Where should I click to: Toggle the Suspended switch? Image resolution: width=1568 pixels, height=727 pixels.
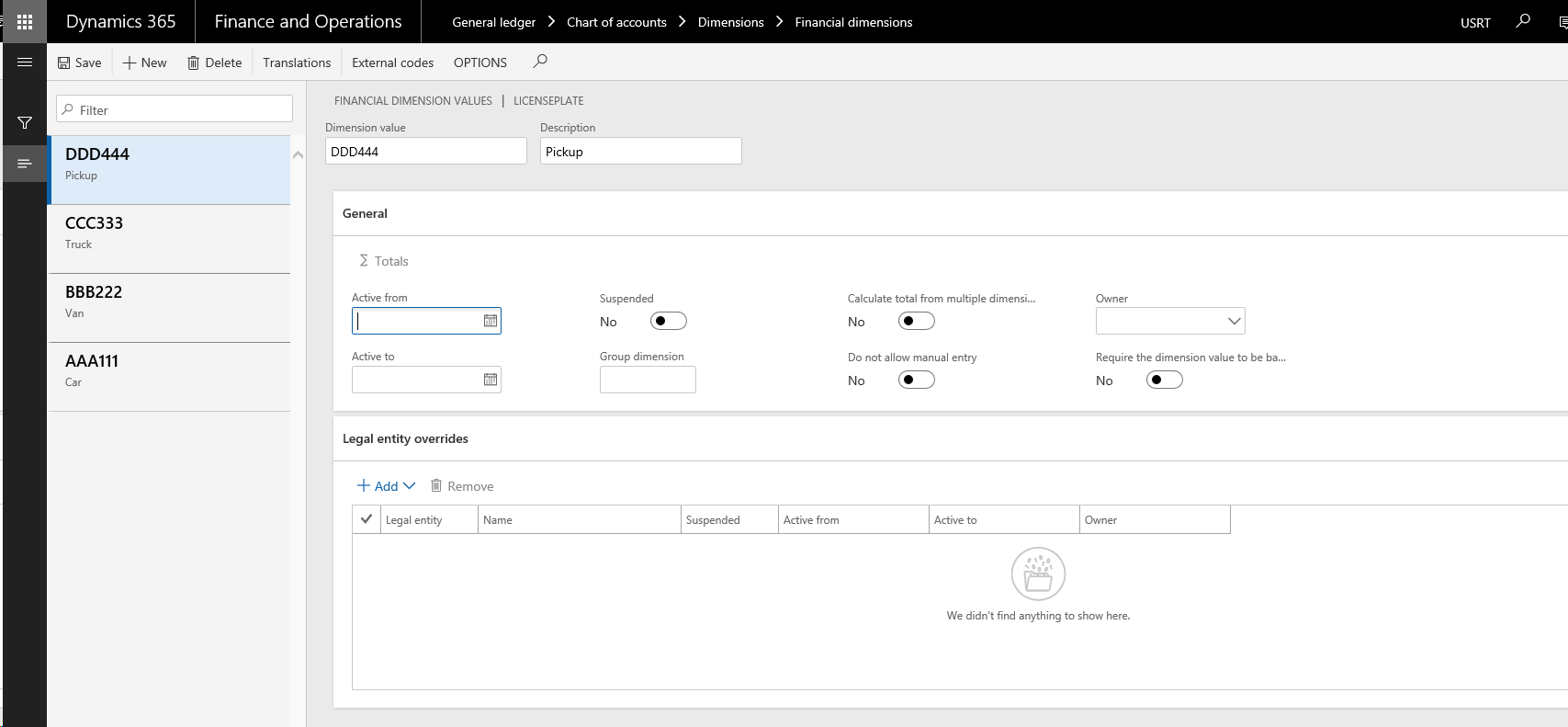[668, 321]
